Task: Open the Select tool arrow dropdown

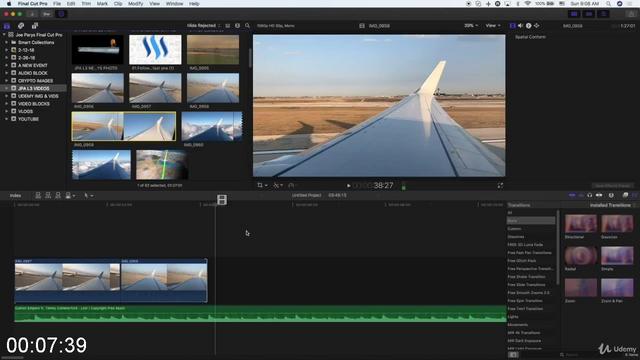Action: pos(89,196)
